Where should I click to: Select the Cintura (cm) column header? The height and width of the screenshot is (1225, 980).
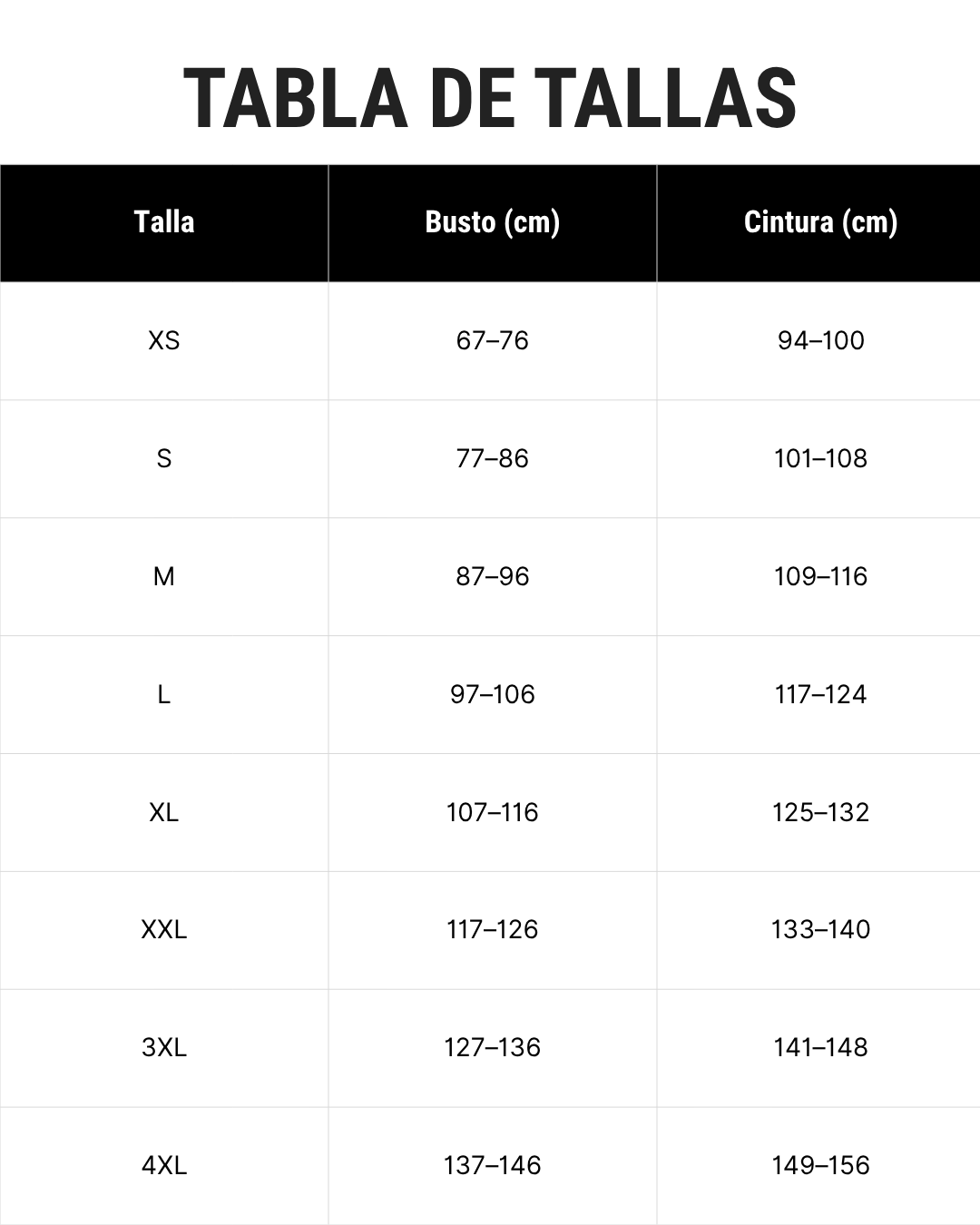coord(820,222)
